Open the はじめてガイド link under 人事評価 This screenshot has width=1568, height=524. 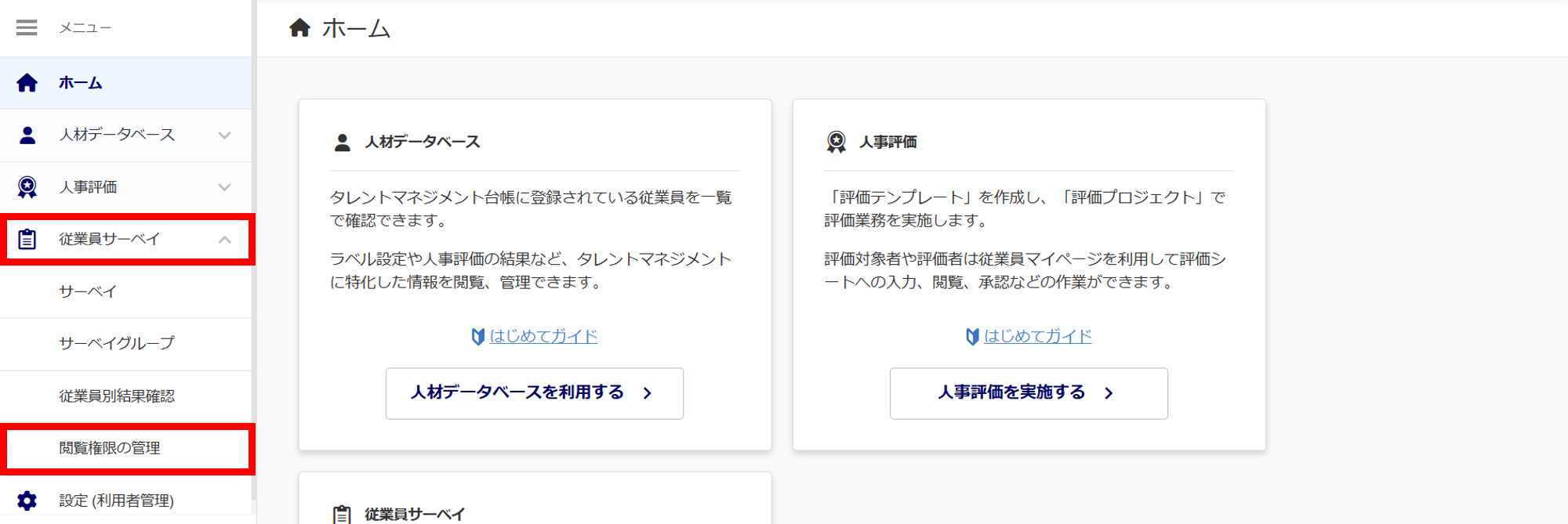[x=1037, y=336]
